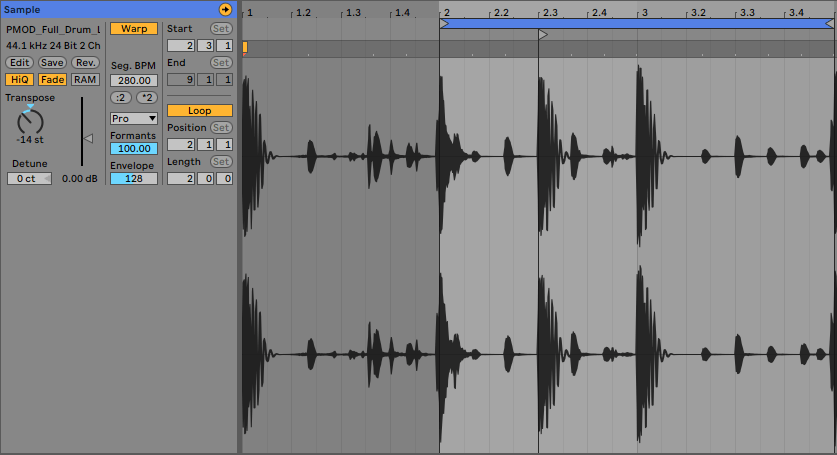The width and height of the screenshot is (837, 455).
Task: Double the tempo with the *2 button
Action: (146, 98)
